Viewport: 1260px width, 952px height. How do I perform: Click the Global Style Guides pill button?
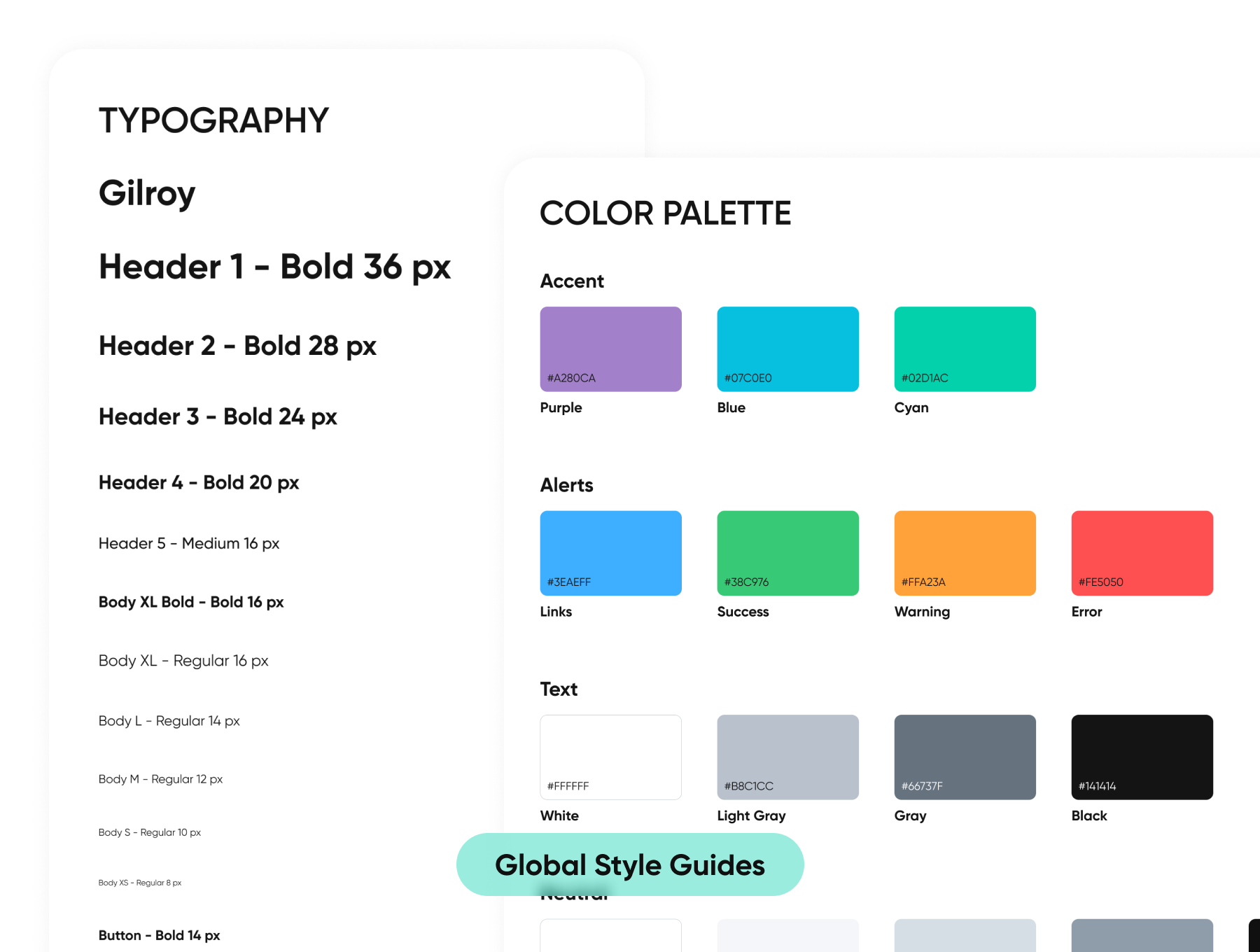[629, 864]
